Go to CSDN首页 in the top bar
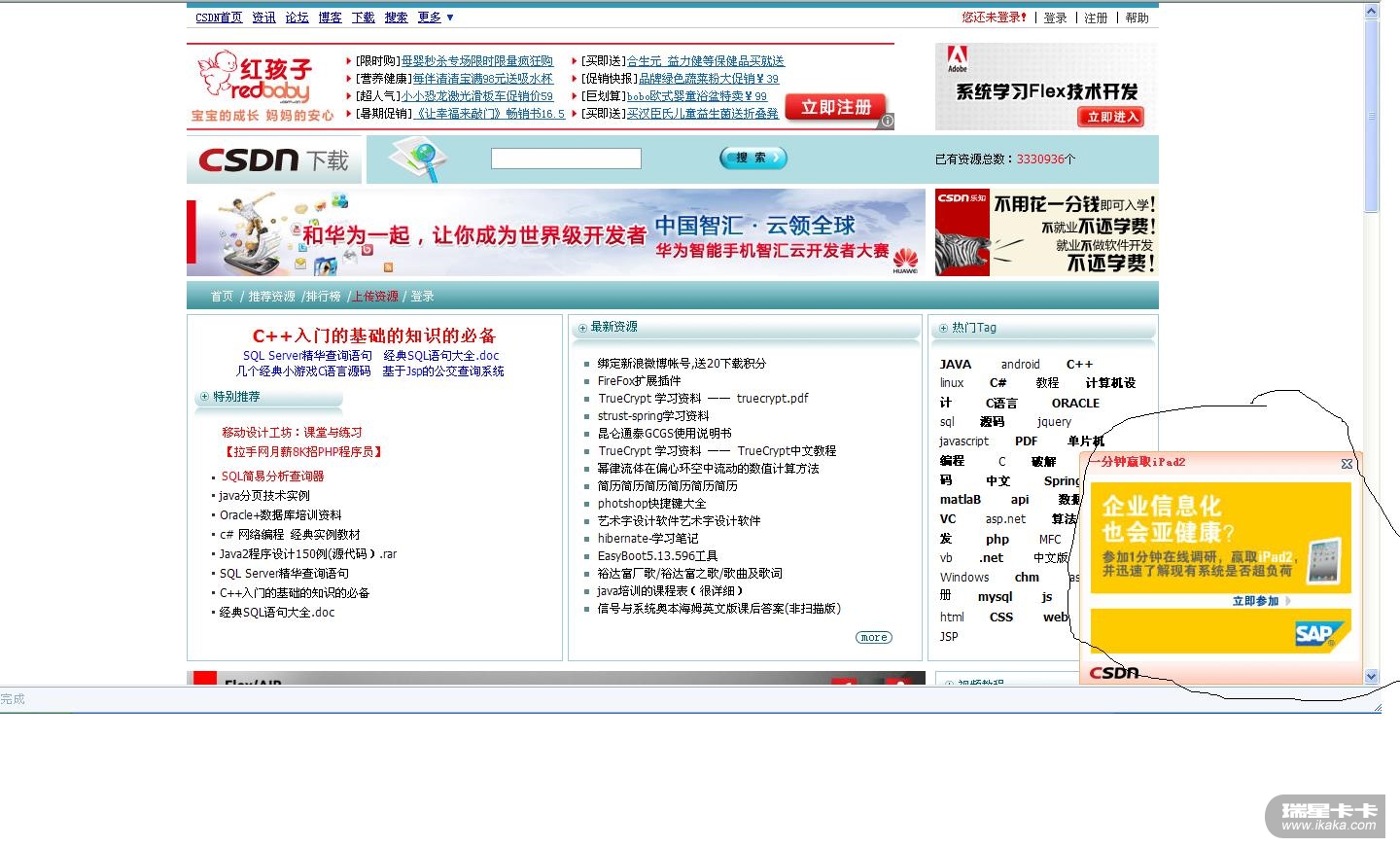Screen dimensions: 1400x847 tap(219, 18)
